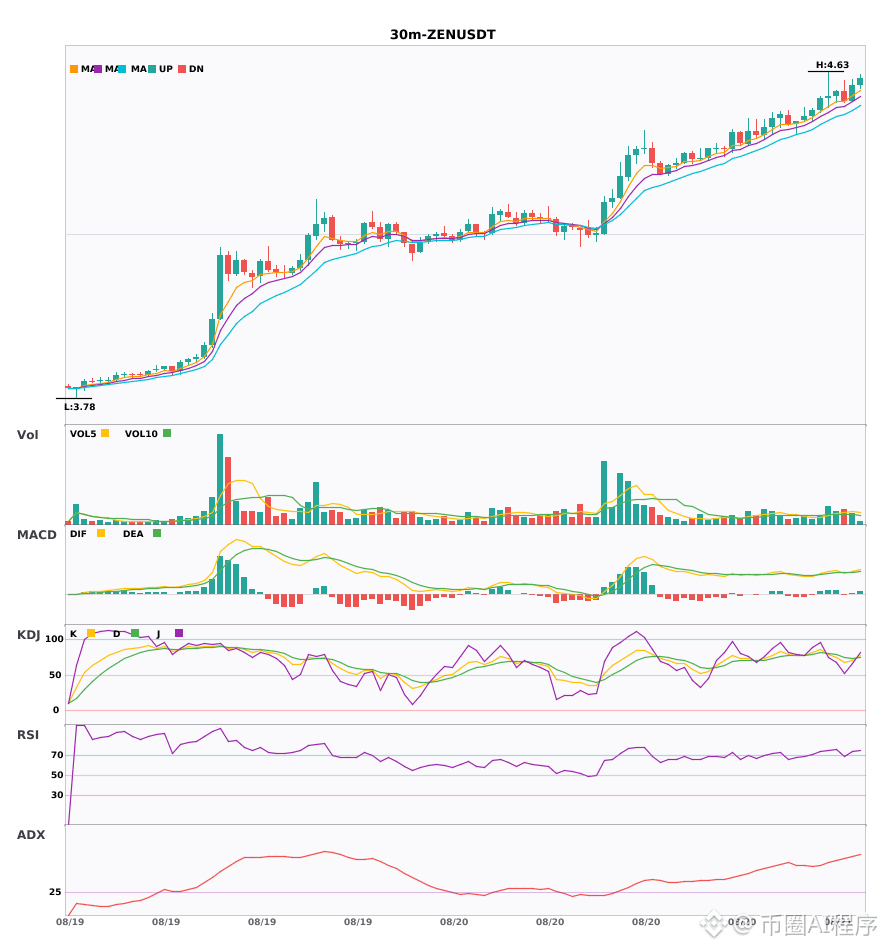
Task: Click the DIF legend text
Action: click(x=78, y=534)
